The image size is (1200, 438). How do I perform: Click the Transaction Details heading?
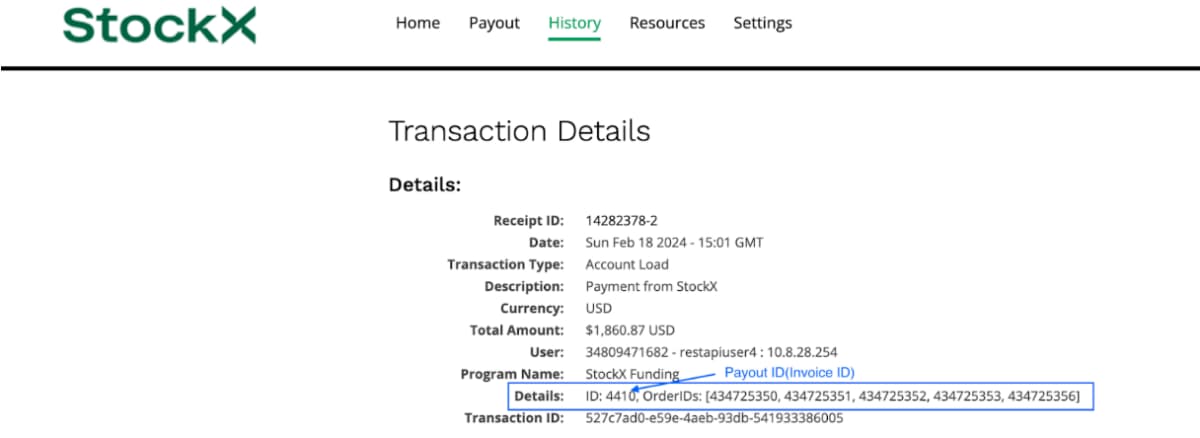coord(518,131)
